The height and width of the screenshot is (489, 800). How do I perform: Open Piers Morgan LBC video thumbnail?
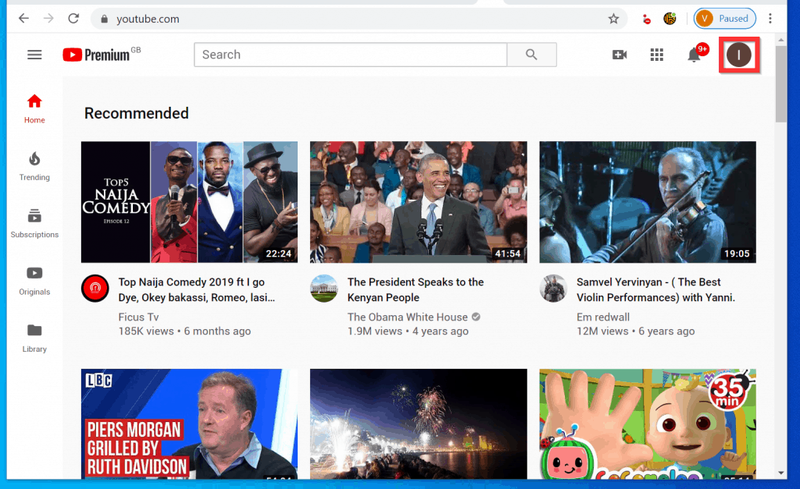pos(189,424)
